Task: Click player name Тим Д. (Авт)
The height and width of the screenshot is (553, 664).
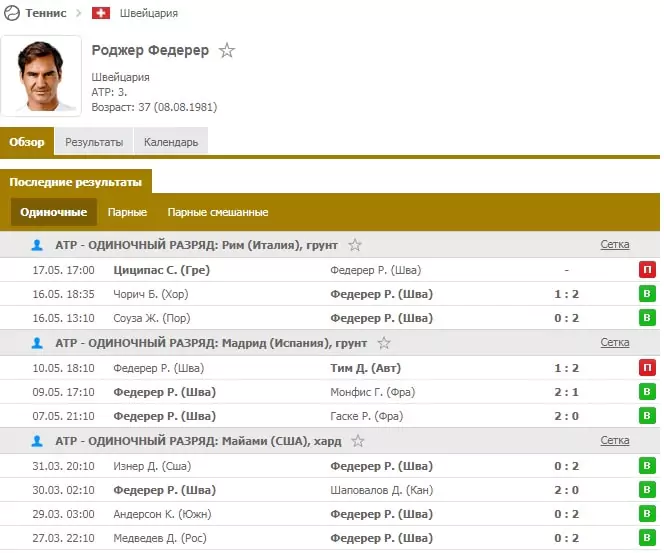Action: [x=365, y=368]
